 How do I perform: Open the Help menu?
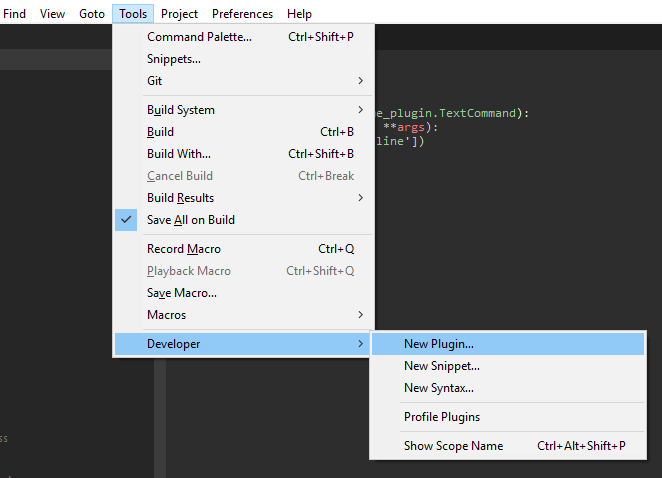(x=299, y=14)
